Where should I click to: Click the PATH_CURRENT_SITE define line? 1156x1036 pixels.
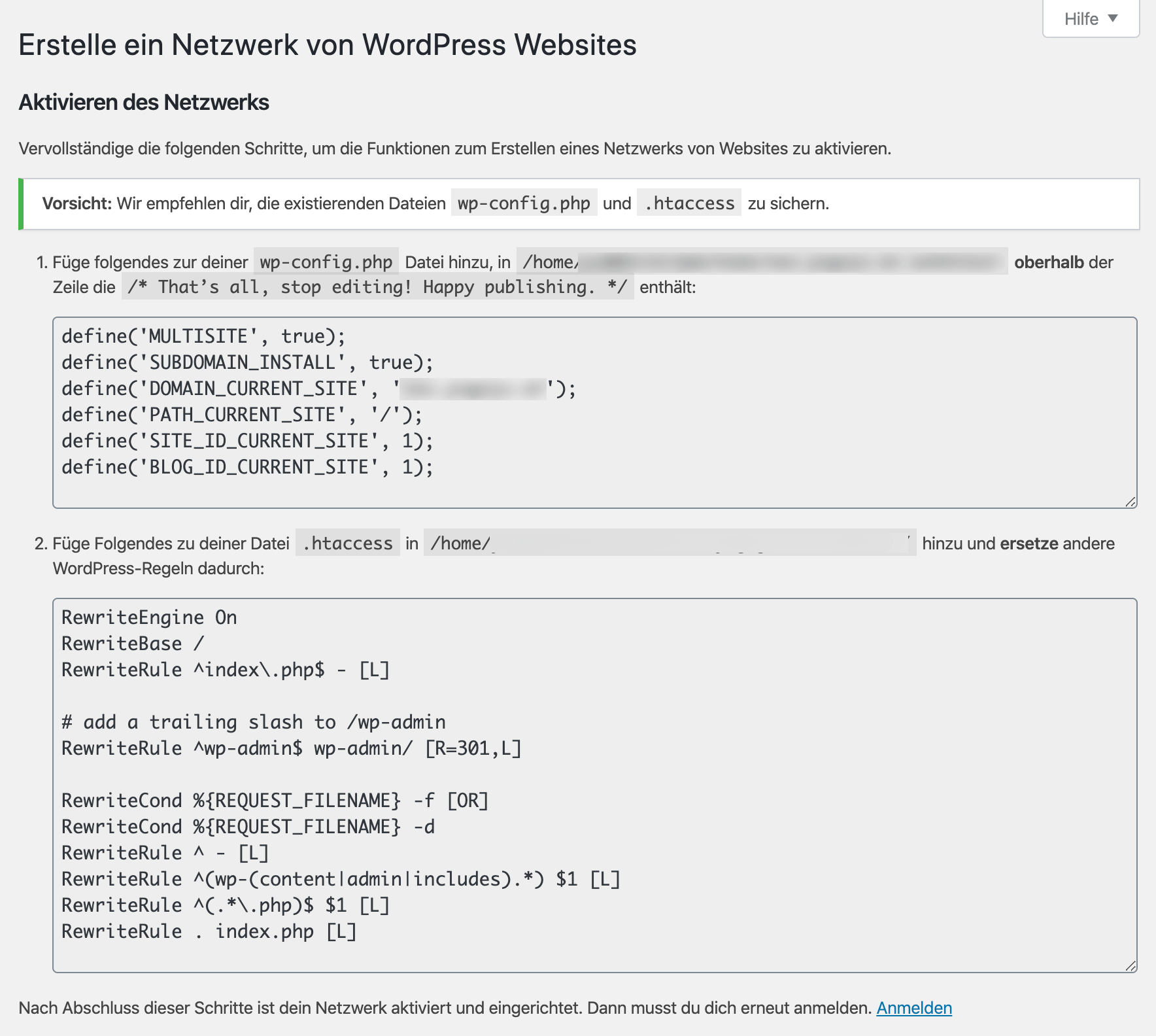[x=242, y=415]
